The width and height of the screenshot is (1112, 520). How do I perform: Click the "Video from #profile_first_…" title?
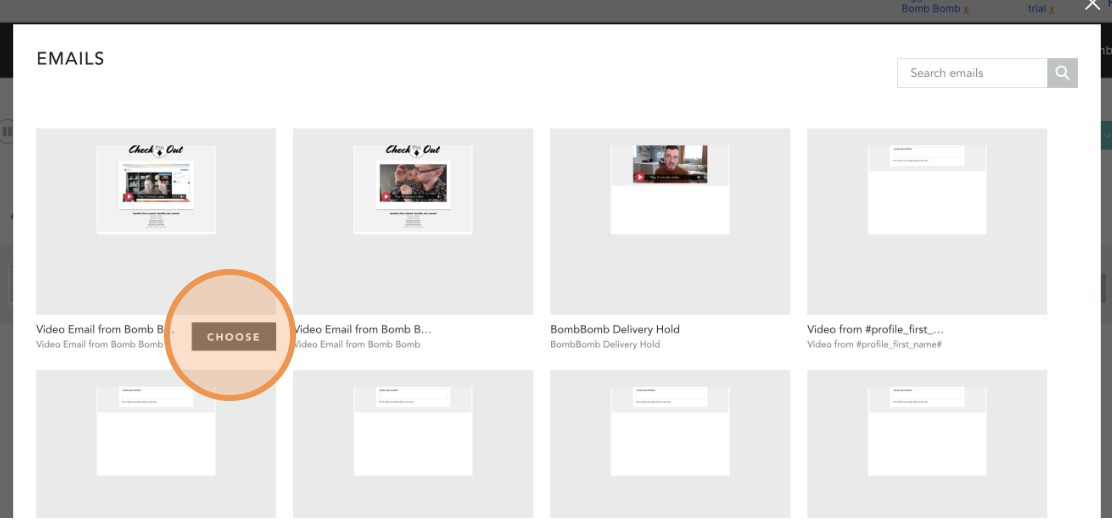coord(875,330)
